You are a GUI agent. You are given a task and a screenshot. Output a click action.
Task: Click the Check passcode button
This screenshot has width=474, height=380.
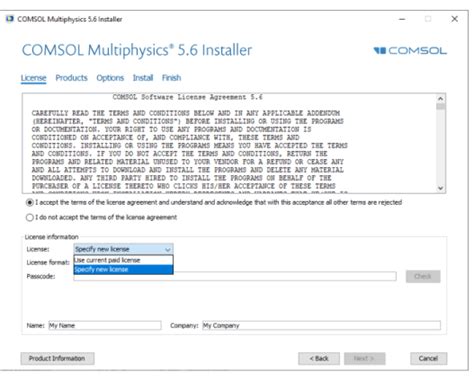pyautogui.click(x=423, y=276)
